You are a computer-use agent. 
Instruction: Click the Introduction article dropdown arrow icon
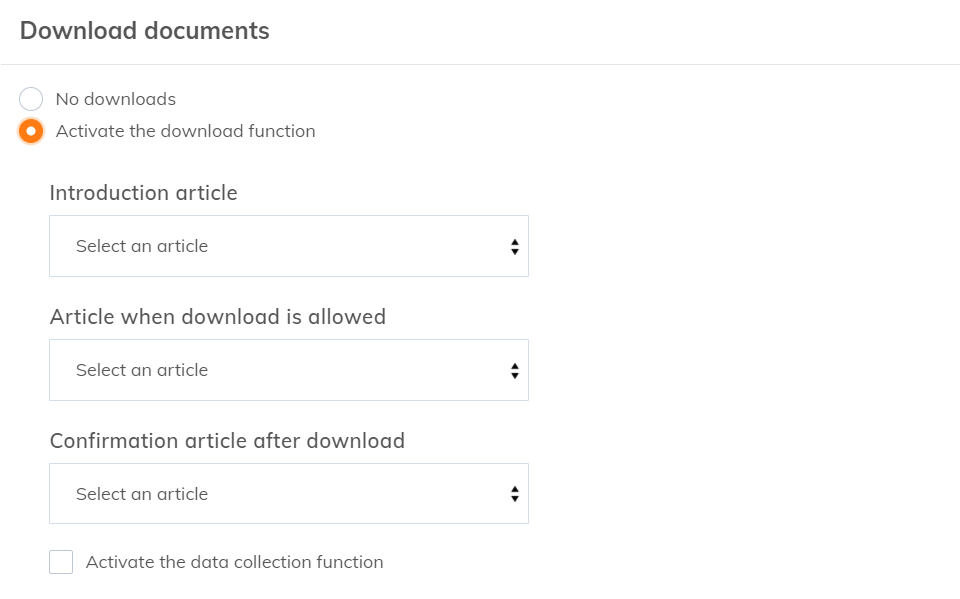(514, 246)
